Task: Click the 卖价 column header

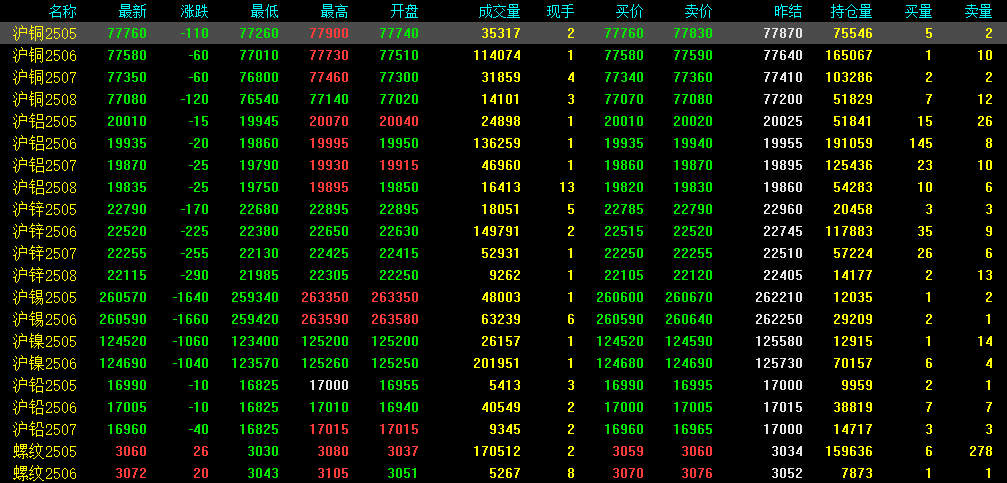Action: [x=699, y=11]
